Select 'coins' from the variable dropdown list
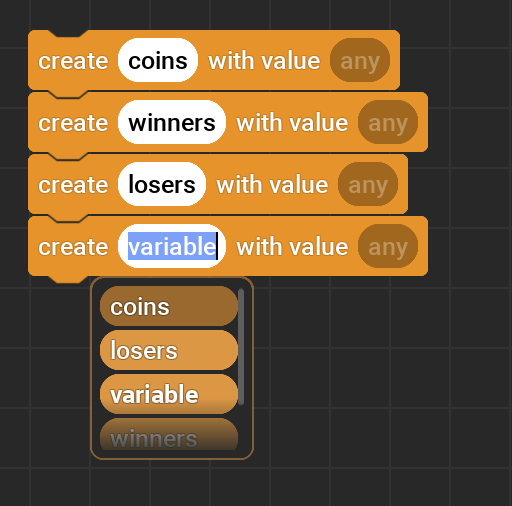 coord(169,306)
